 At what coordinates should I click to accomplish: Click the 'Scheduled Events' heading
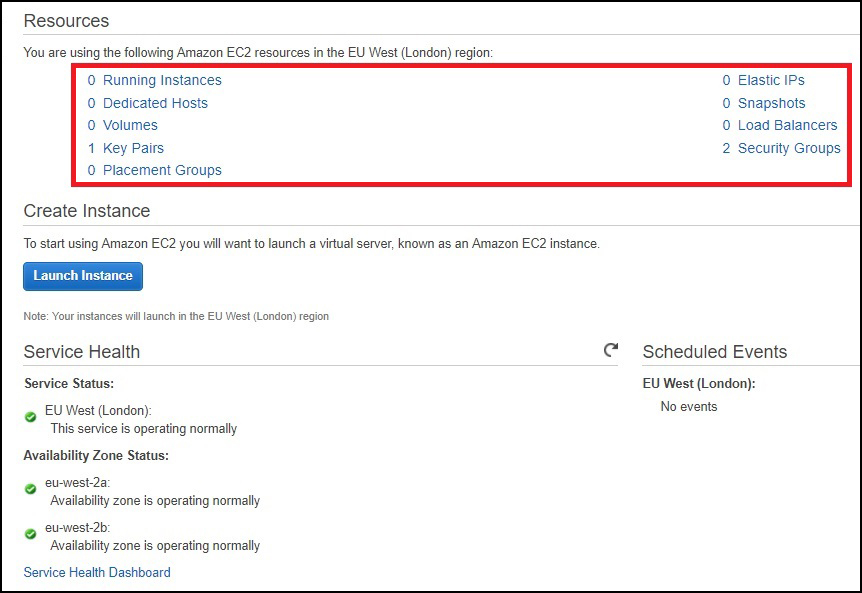[715, 352]
